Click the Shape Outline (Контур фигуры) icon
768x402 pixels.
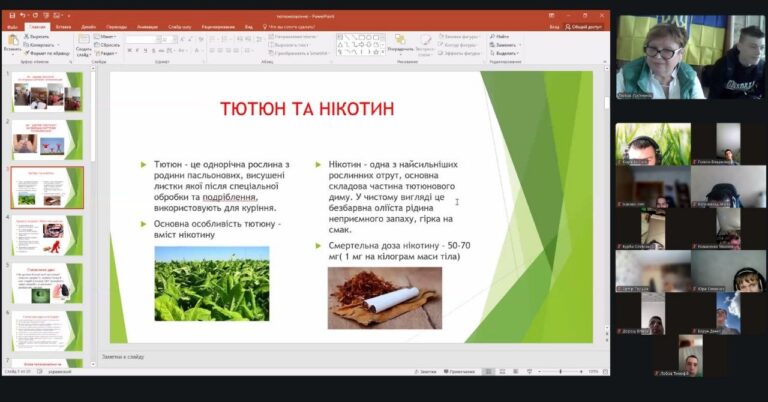[x=442, y=45]
